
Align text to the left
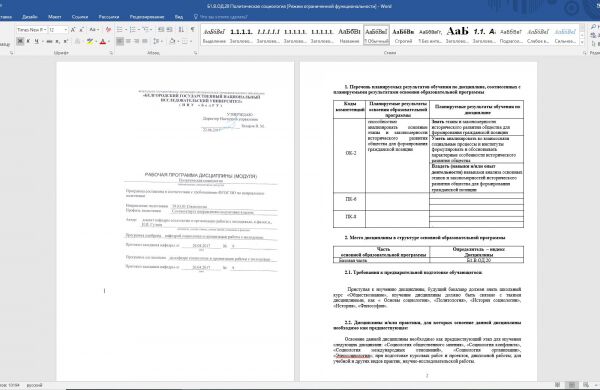pyautogui.click(x=120, y=41)
